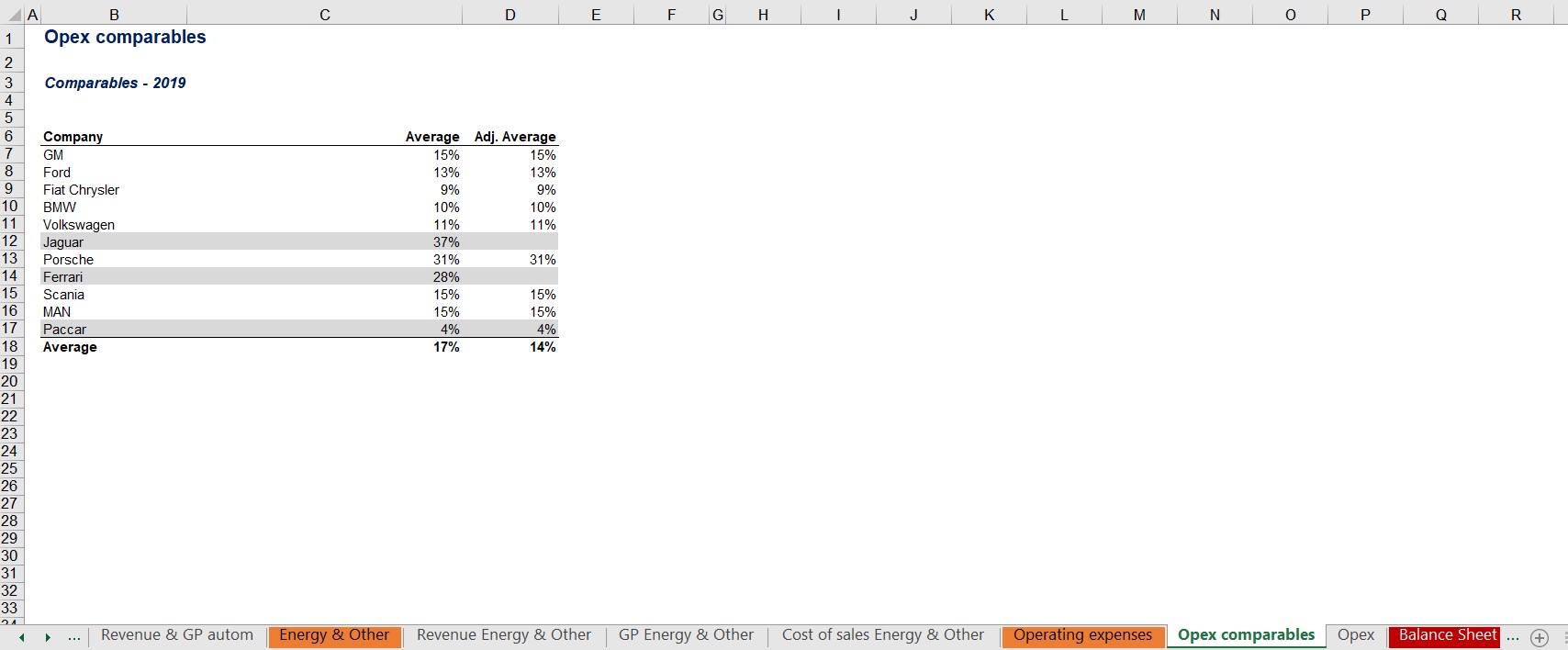Click the Opex comparables title cell
This screenshot has height=650, width=1568.
[125, 38]
